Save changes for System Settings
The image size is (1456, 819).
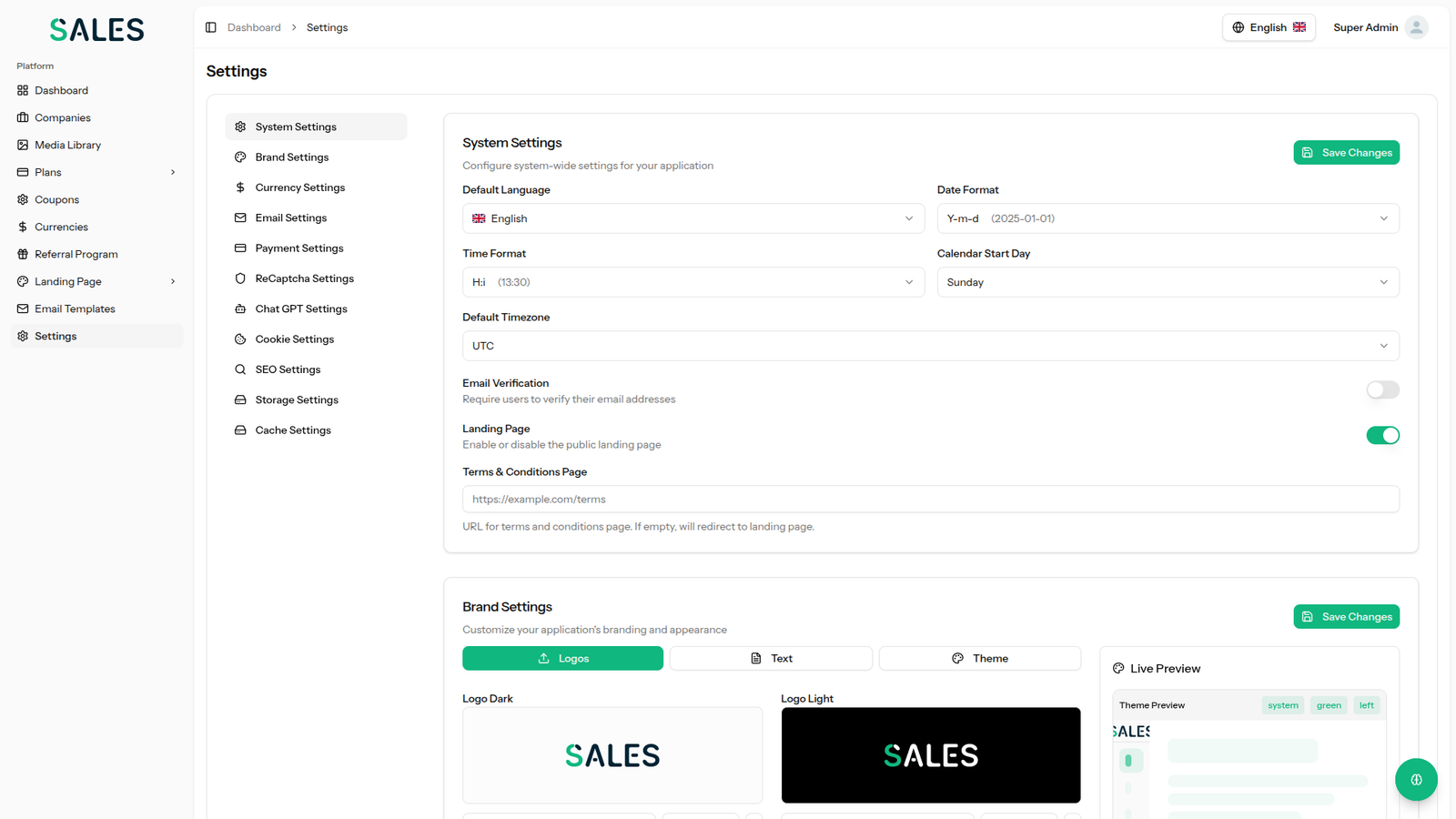[1346, 153]
